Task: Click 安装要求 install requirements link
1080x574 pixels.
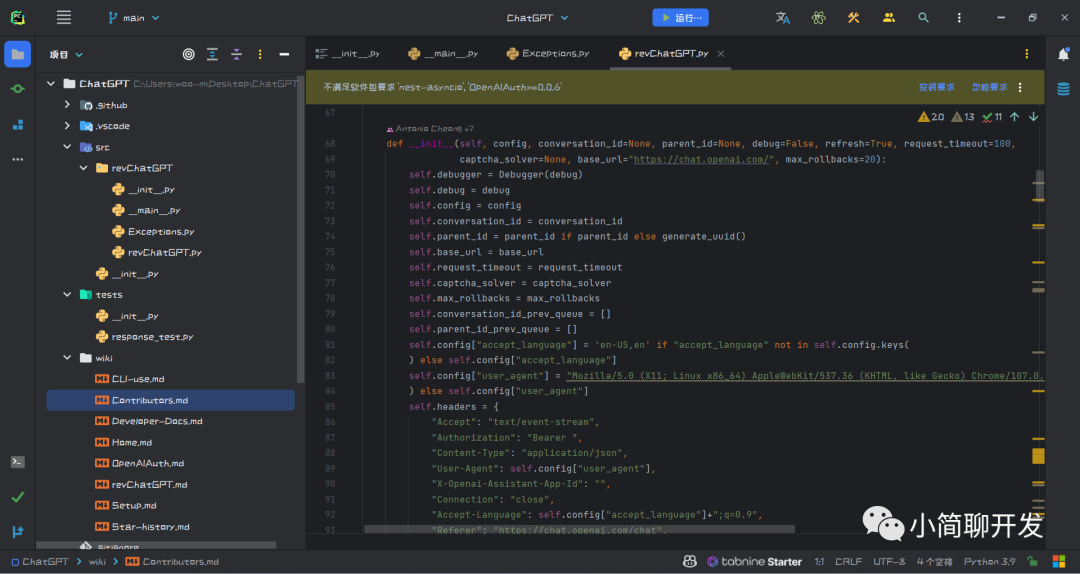Action: pos(937,88)
